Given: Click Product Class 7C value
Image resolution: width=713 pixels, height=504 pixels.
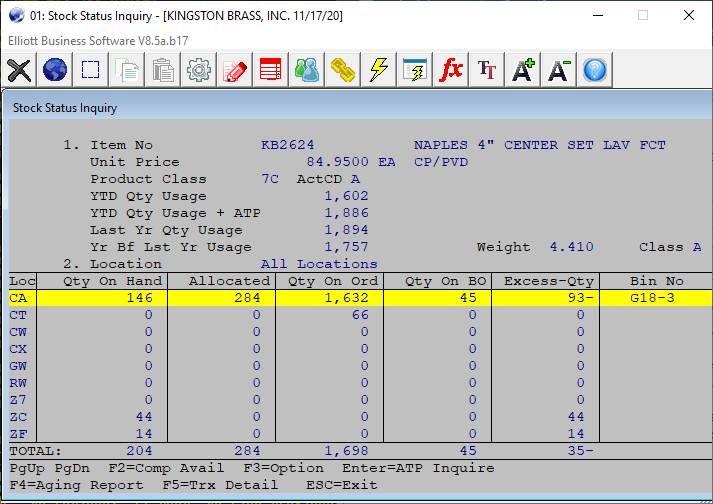Looking at the screenshot, I should (x=270, y=179).
